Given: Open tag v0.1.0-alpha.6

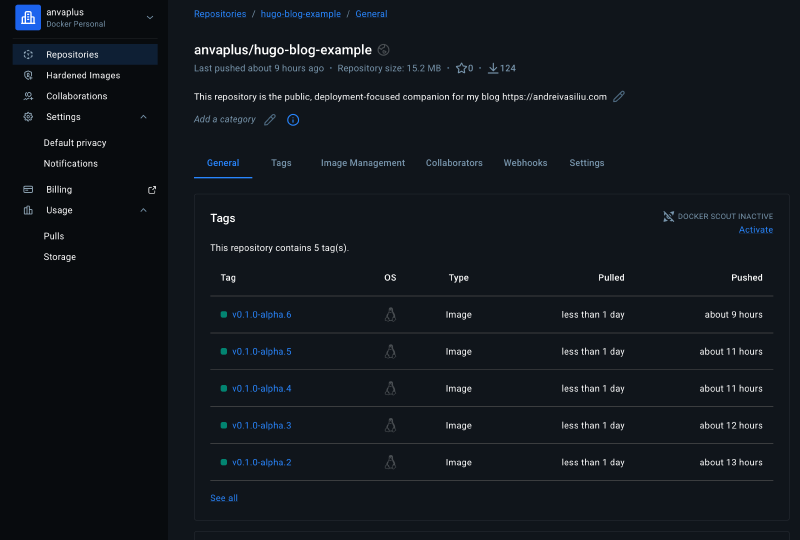Looking at the screenshot, I should point(262,315).
